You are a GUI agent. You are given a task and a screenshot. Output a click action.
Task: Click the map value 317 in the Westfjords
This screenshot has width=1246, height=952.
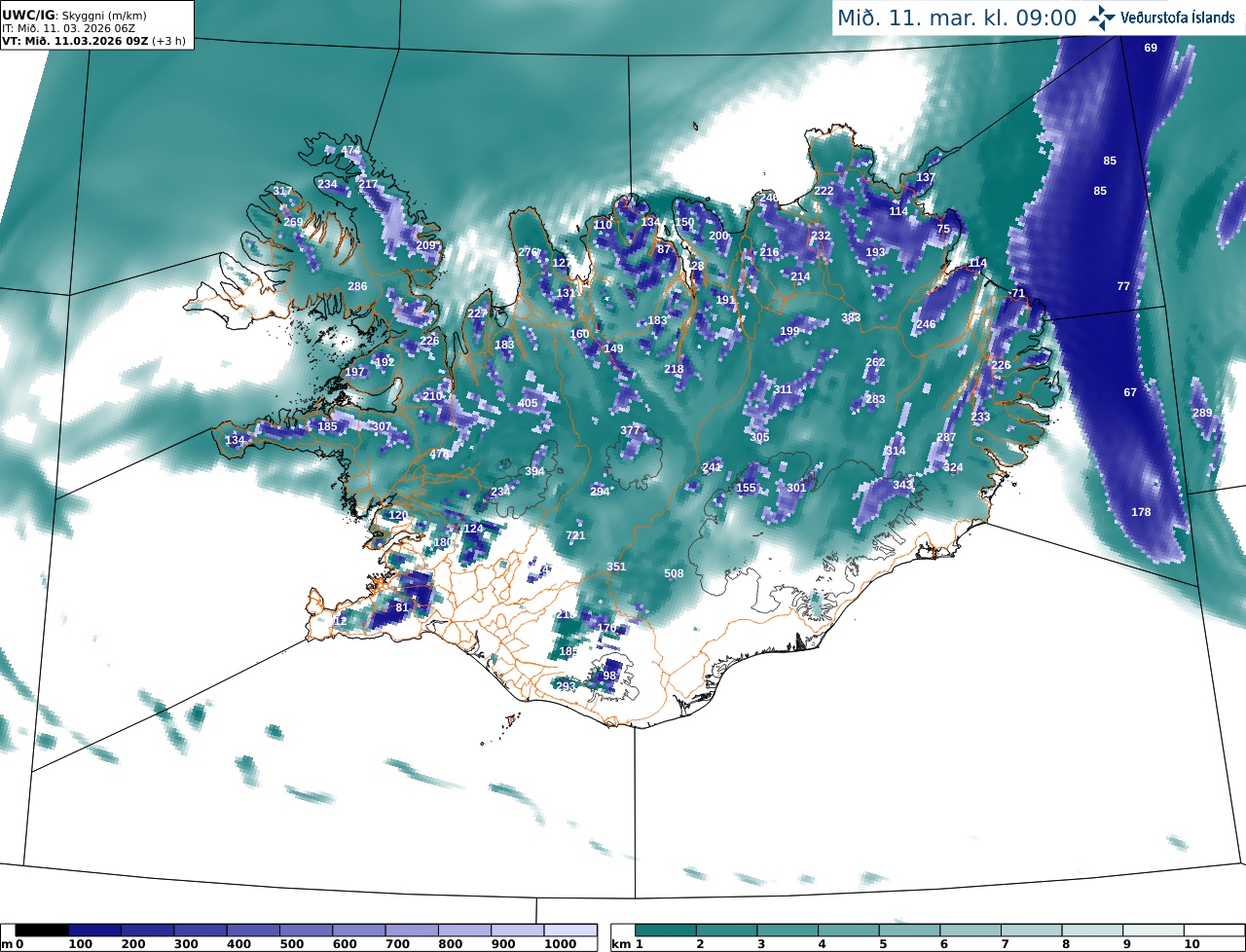point(282,191)
